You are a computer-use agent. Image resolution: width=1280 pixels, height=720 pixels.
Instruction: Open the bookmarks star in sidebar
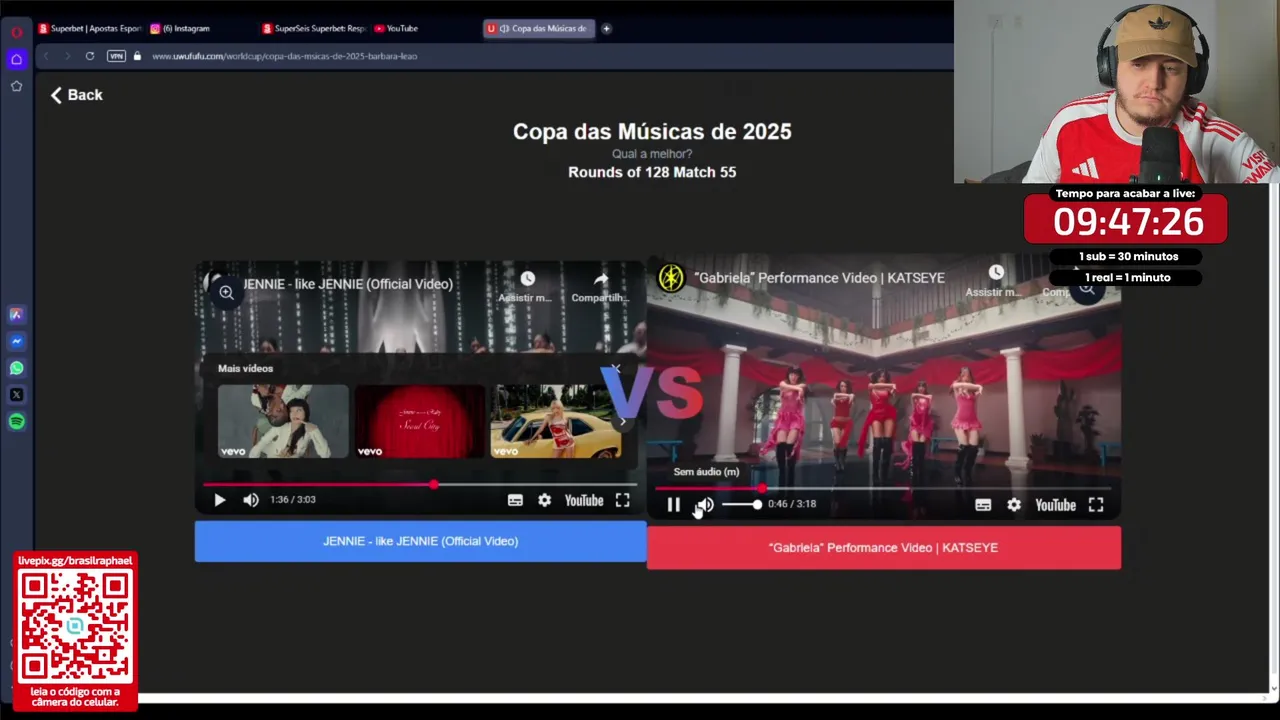[17, 86]
